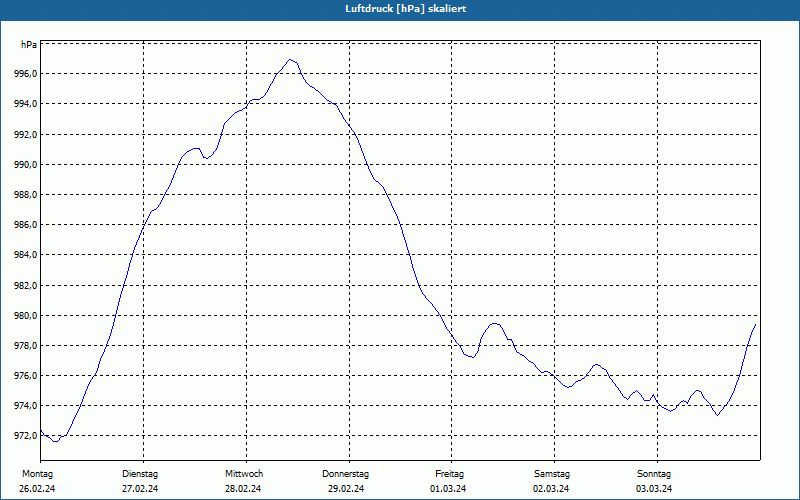The width and height of the screenshot is (800, 500).
Task: Click the 996,0 axis value
Action: [x=26, y=74]
